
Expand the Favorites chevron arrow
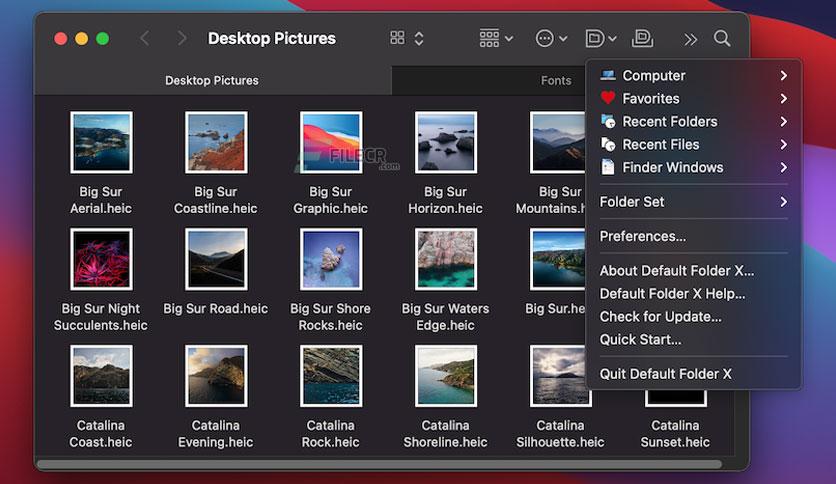tap(783, 99)
